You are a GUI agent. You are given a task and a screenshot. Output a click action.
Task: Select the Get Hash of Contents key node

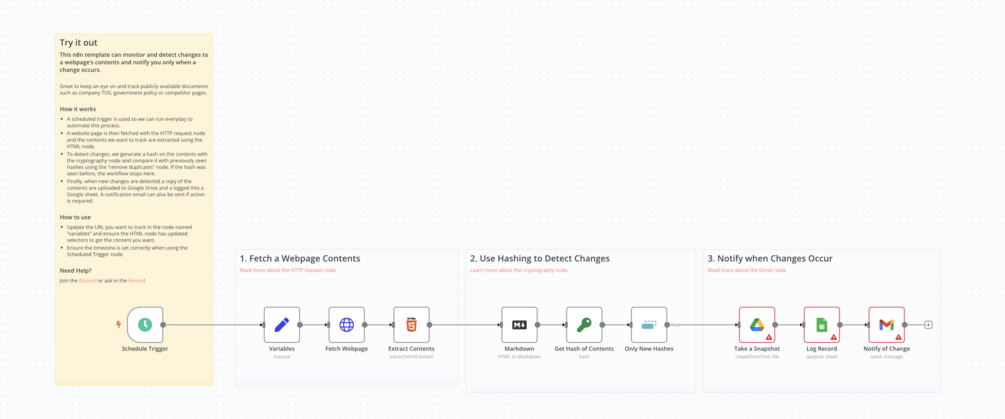(584, 325)
